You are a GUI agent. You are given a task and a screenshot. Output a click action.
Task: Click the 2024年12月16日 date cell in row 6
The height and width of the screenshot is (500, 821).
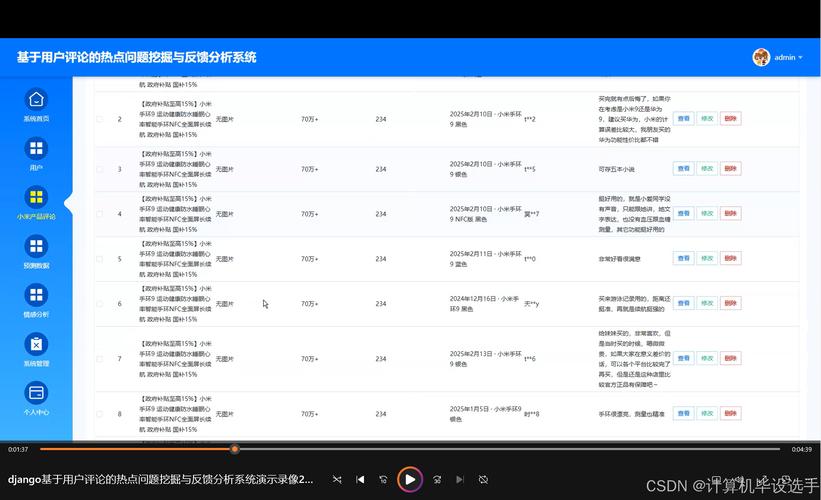485,304
